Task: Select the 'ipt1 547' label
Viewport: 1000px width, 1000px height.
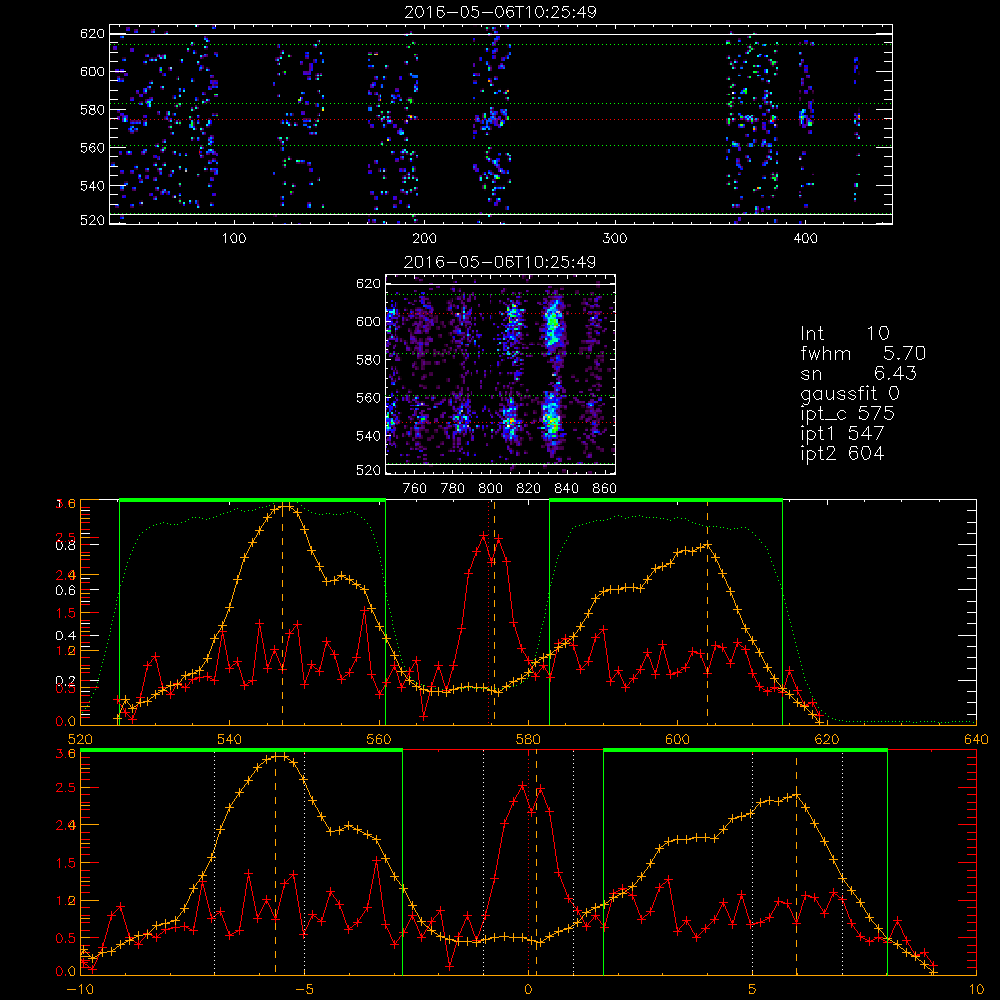Action: click(x=842, y=434)
